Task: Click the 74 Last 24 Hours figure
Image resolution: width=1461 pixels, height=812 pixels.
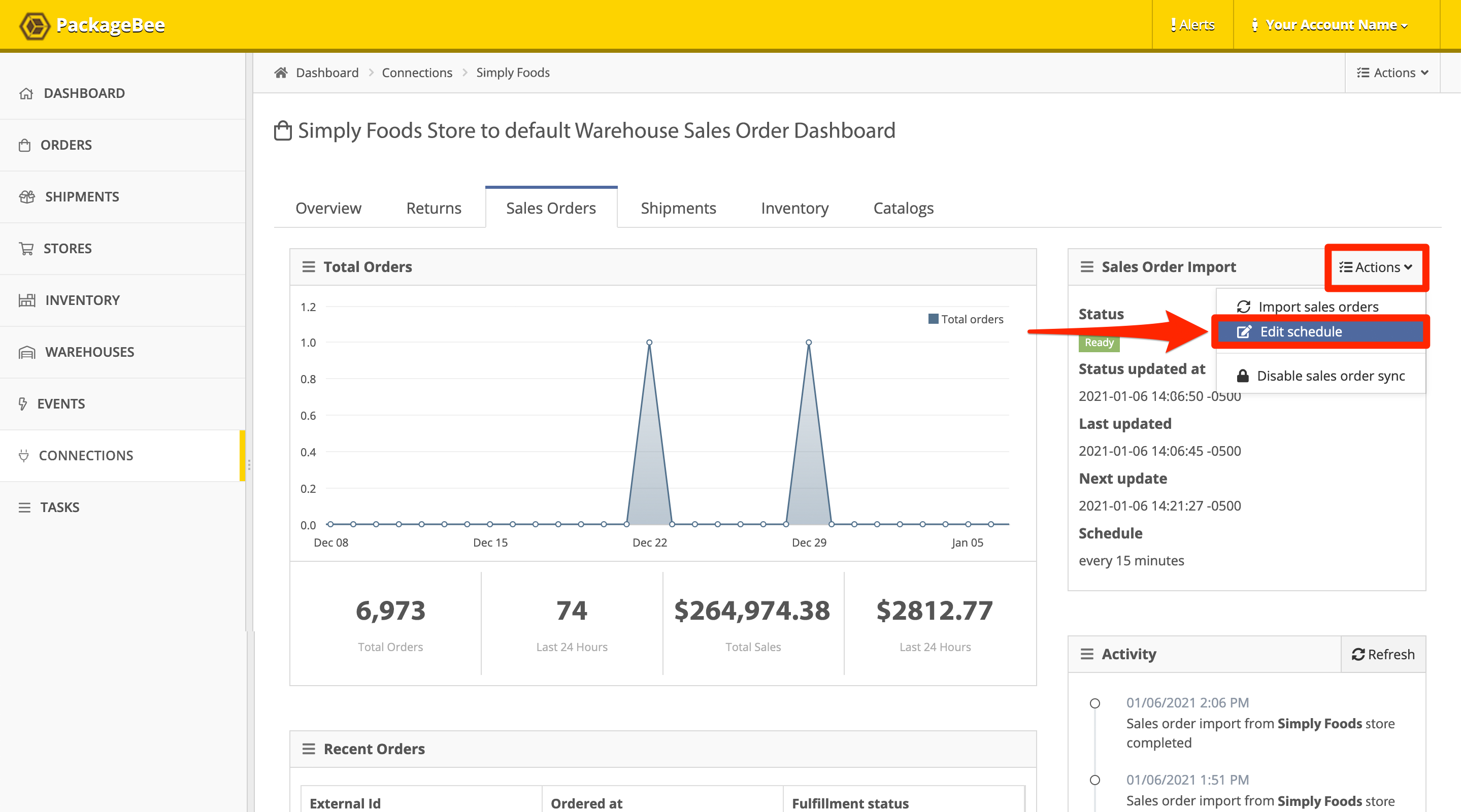Action: pos(572,611)
